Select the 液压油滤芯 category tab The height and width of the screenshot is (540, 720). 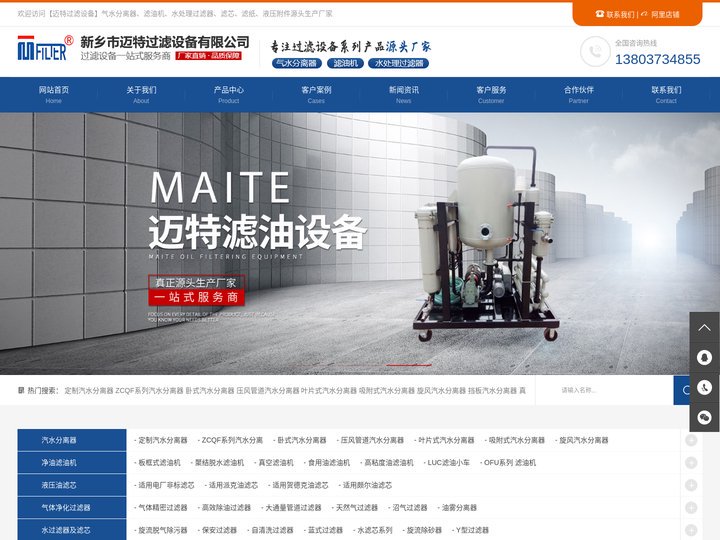[72, 485]
